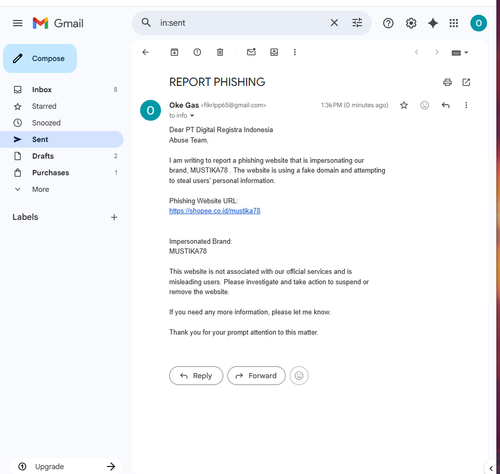
Task: Open input tools keyboard dropdown
Action: pyautogui.click(x=460, y=53)
